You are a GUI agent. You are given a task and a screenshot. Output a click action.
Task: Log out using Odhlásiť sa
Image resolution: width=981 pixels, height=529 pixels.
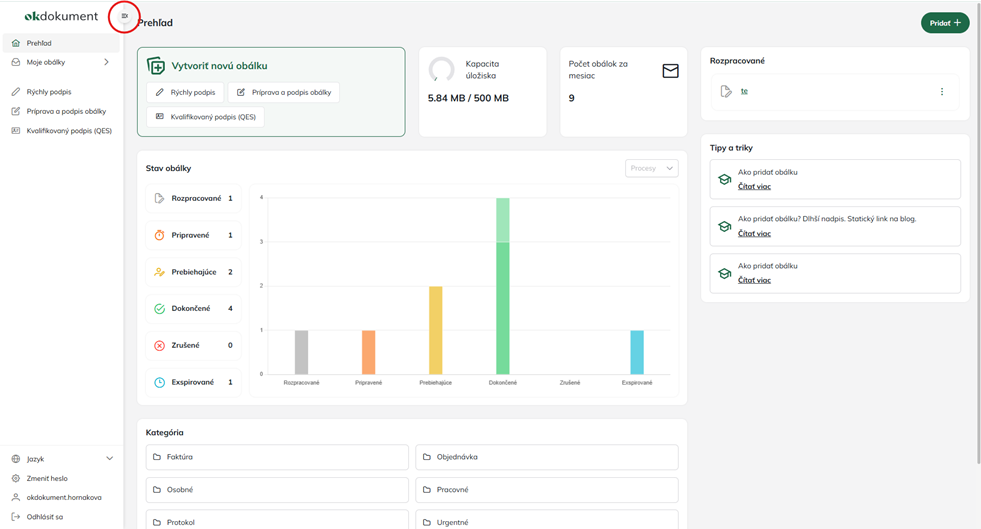[x=45, y=517]
